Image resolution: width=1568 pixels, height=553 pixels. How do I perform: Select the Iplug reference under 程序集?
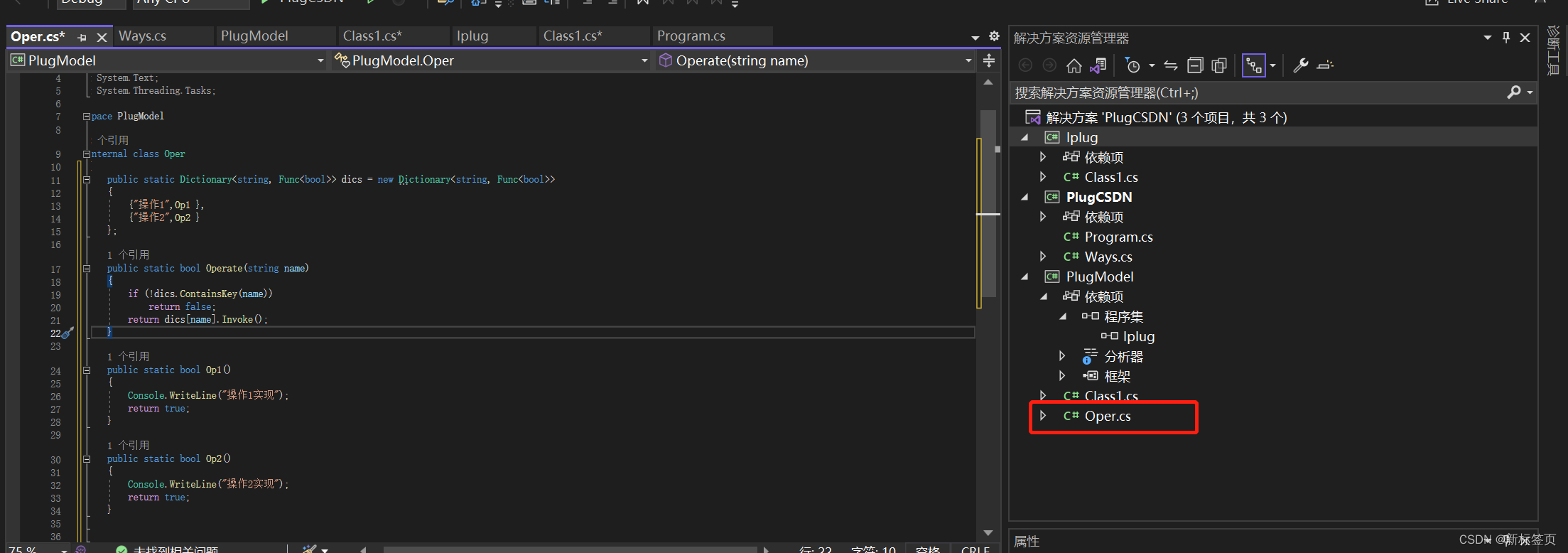click(x=1138, y=336)
